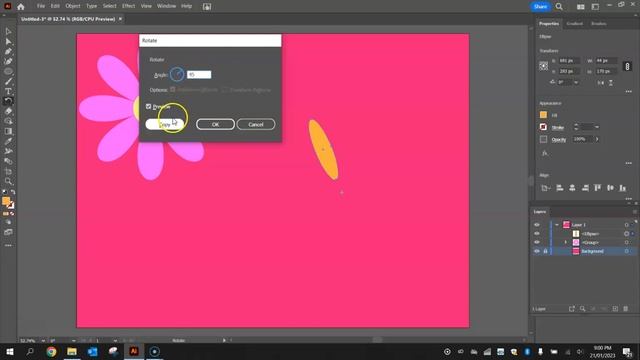Viewport: 640px width, 360px height.
Task: Create new layer in Layers panel
Action: (615, 309)
